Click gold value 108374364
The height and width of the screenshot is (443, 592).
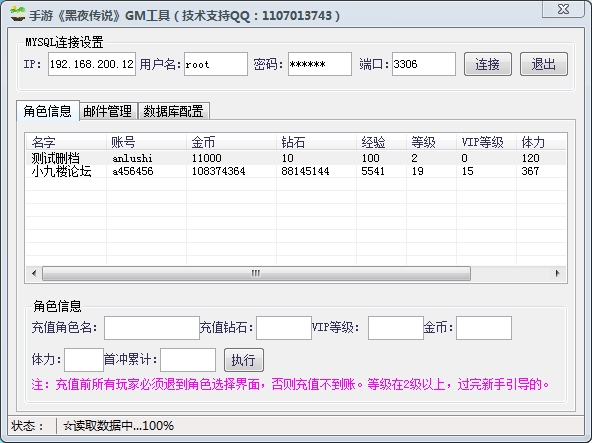point(218,171)
